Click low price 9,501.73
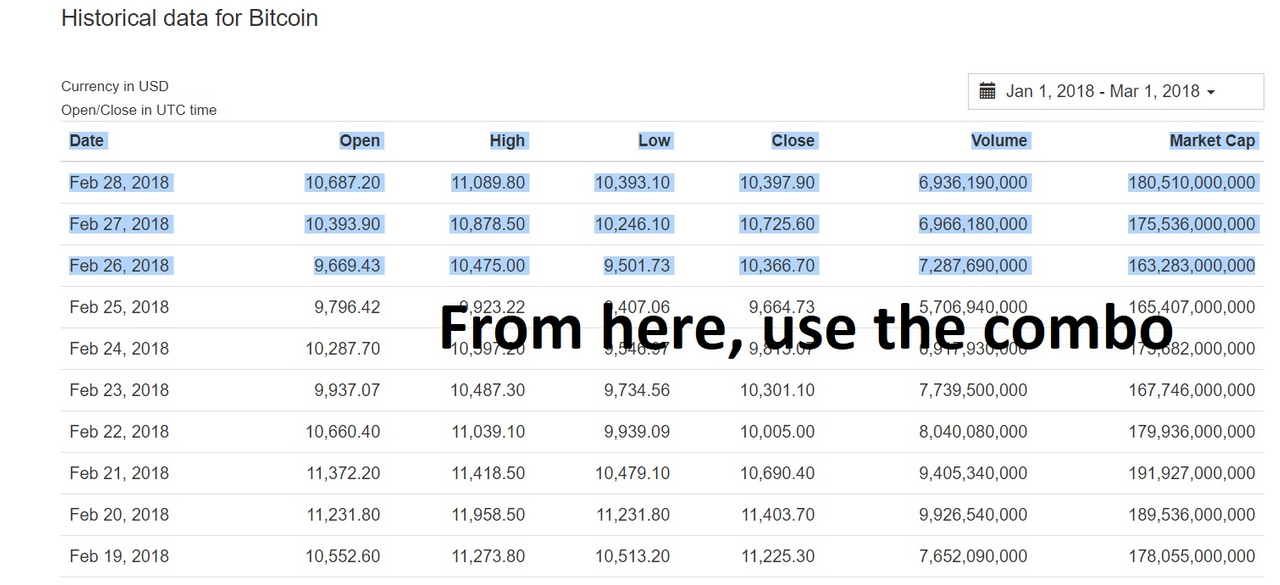 [637, 266]
